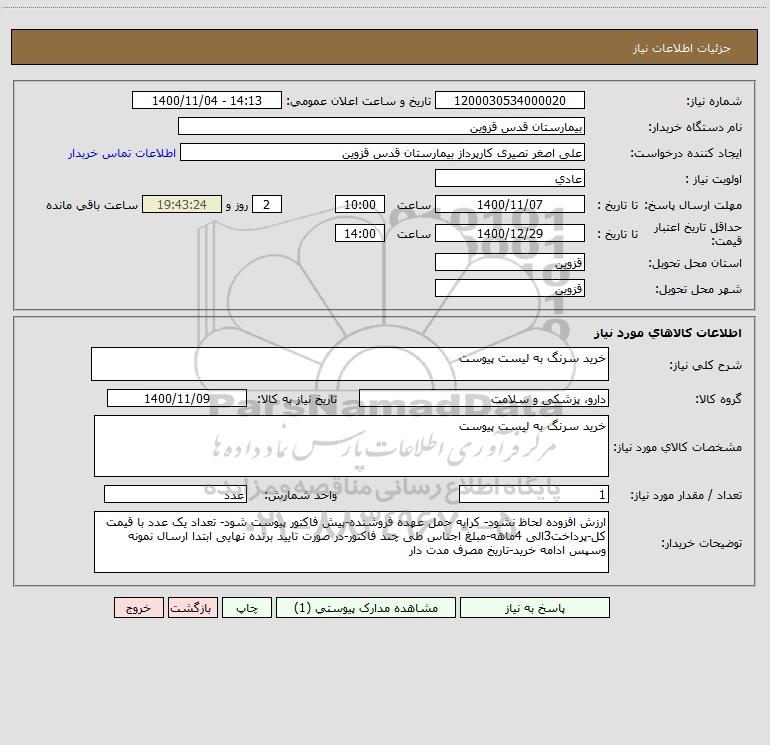Click the label مهلت ارسال پاسخ
This screenshot has height=745, width=770.
[693, 205]
